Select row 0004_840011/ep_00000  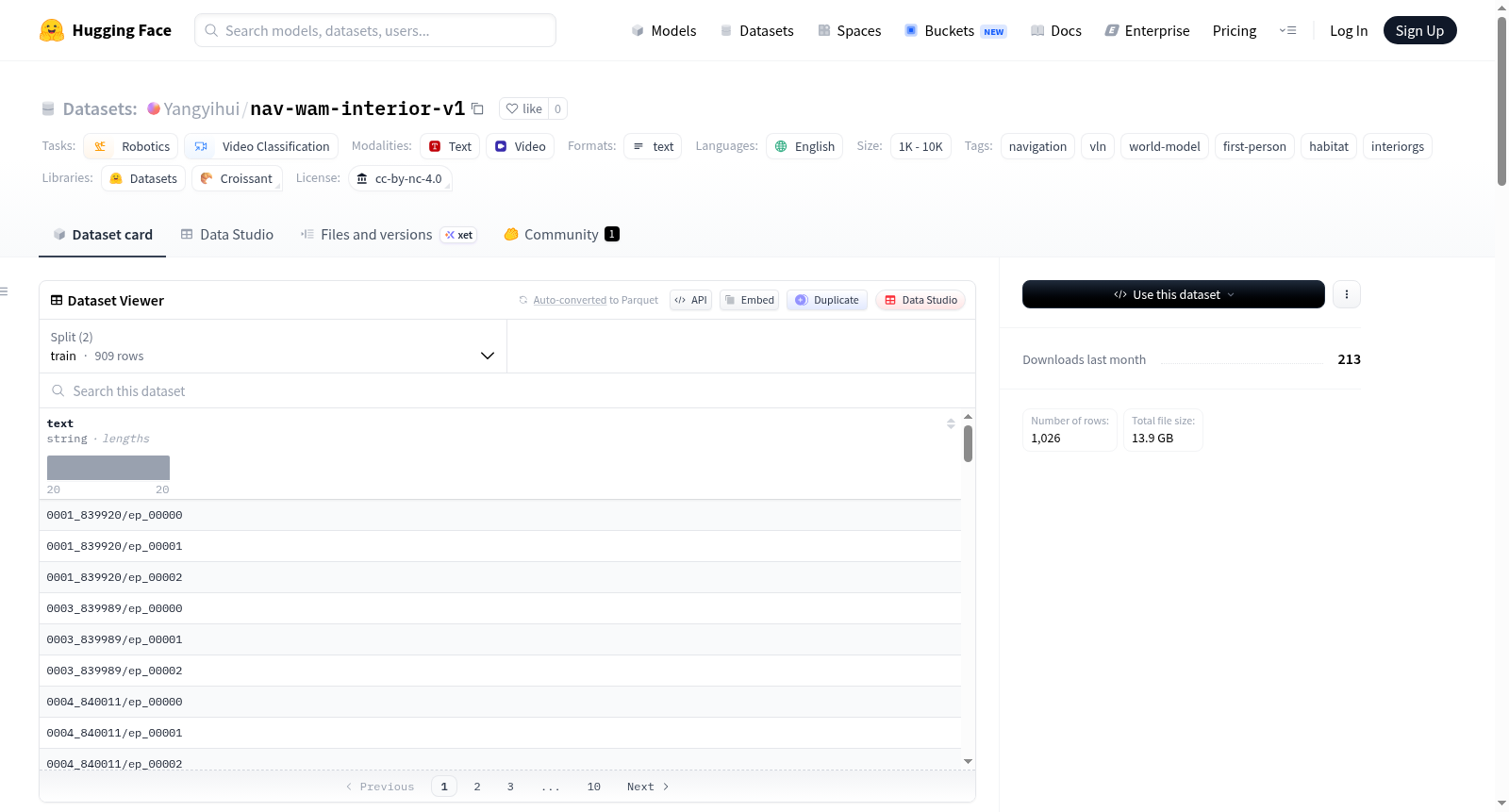click(x=500, y=702)
